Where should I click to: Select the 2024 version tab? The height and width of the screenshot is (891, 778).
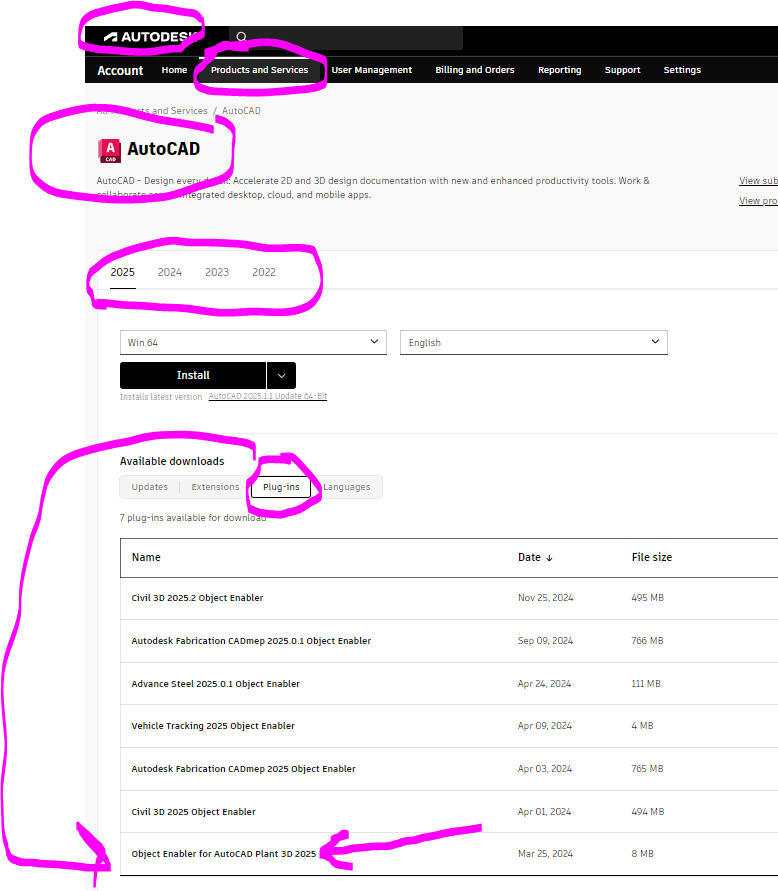click(x=170, y=272)
